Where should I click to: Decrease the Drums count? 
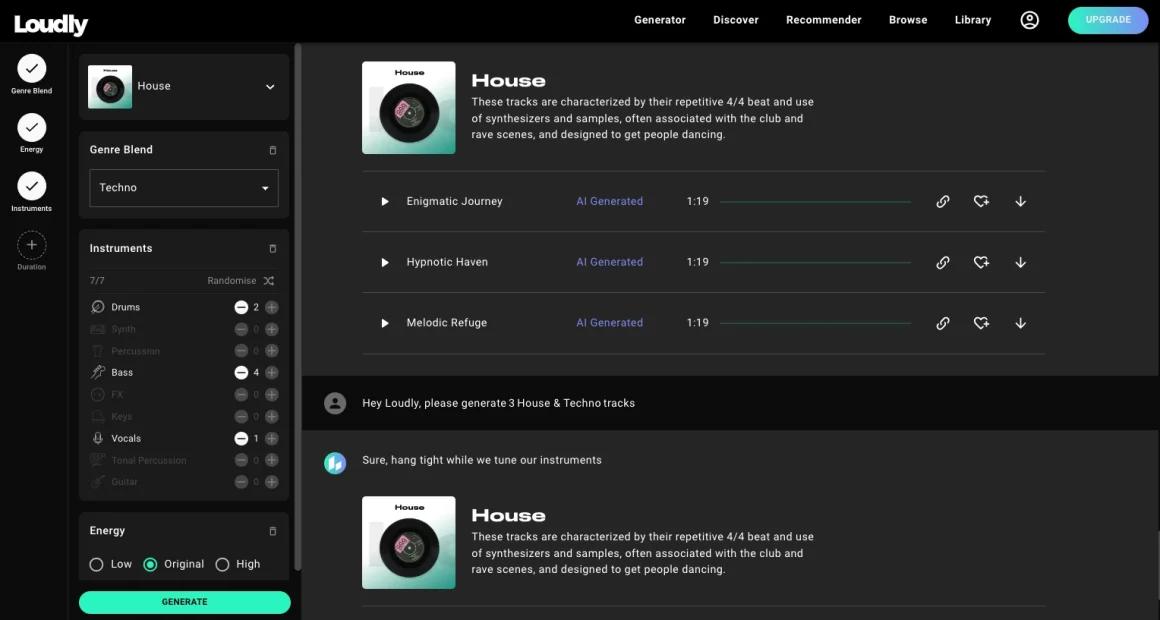pos(241,307)
